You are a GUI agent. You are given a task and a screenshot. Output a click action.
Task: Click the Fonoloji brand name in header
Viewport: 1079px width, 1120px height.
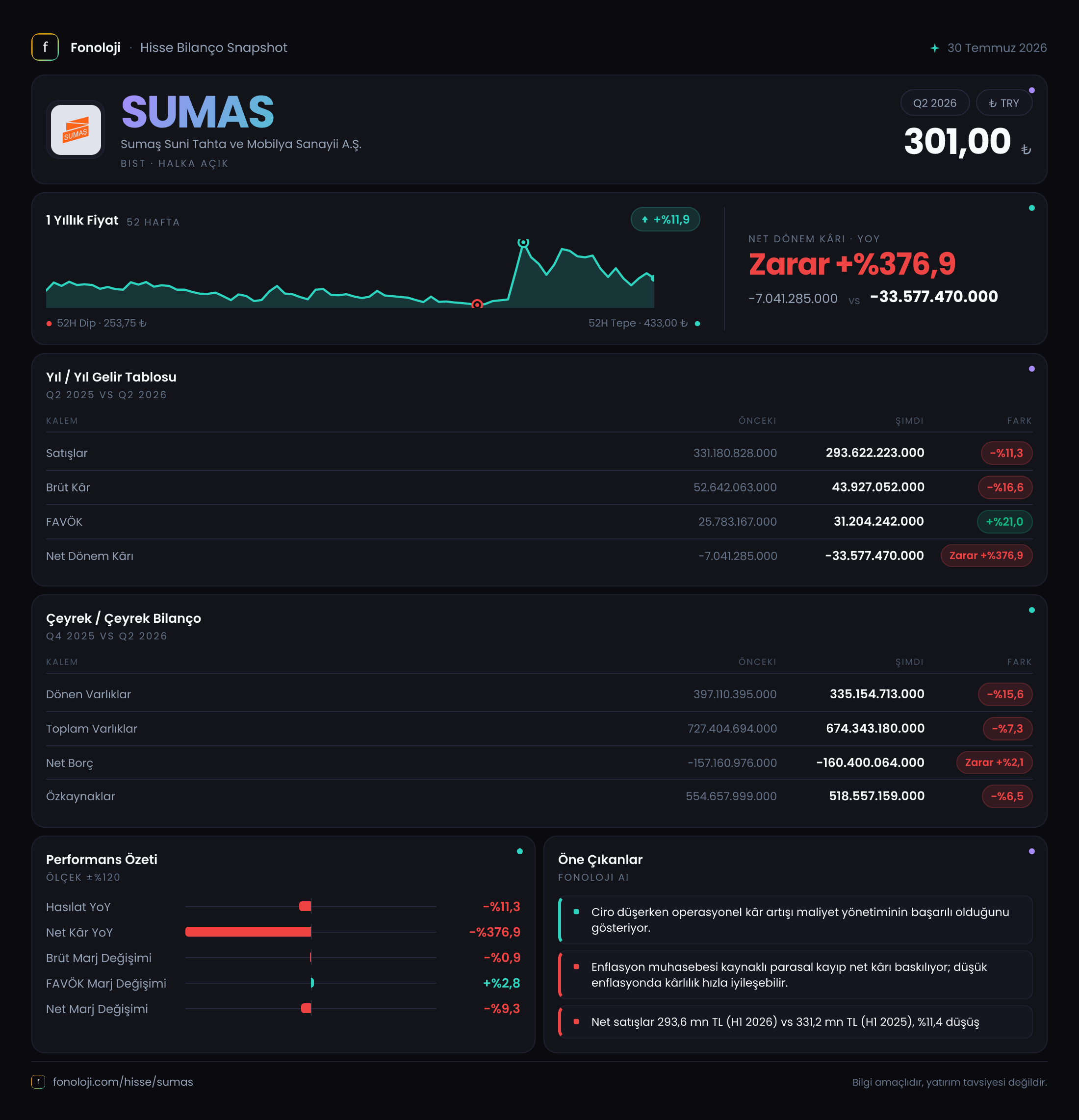pyautogui.click(x=96, y=48)
